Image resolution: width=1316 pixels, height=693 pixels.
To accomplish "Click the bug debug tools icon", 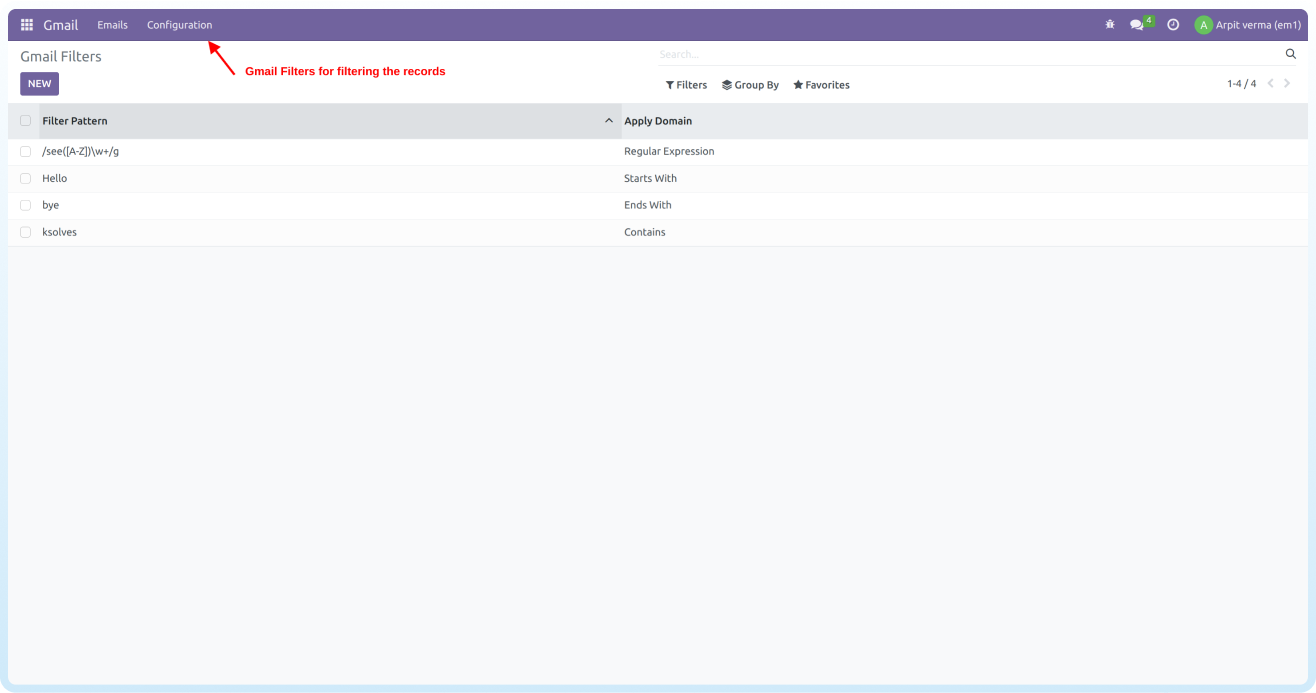I will 1110,25.
